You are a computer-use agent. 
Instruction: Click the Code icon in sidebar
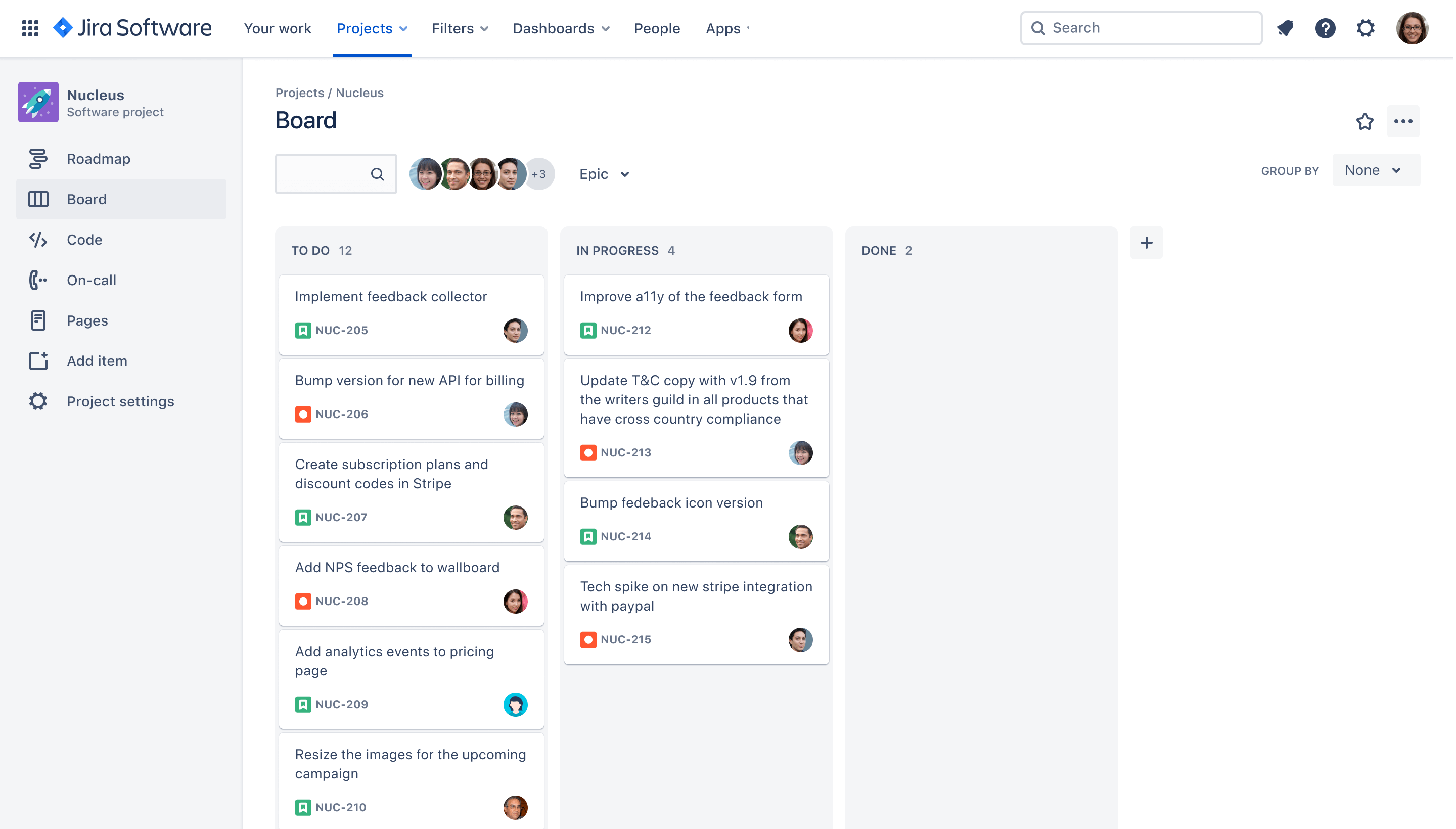(37, 239)
